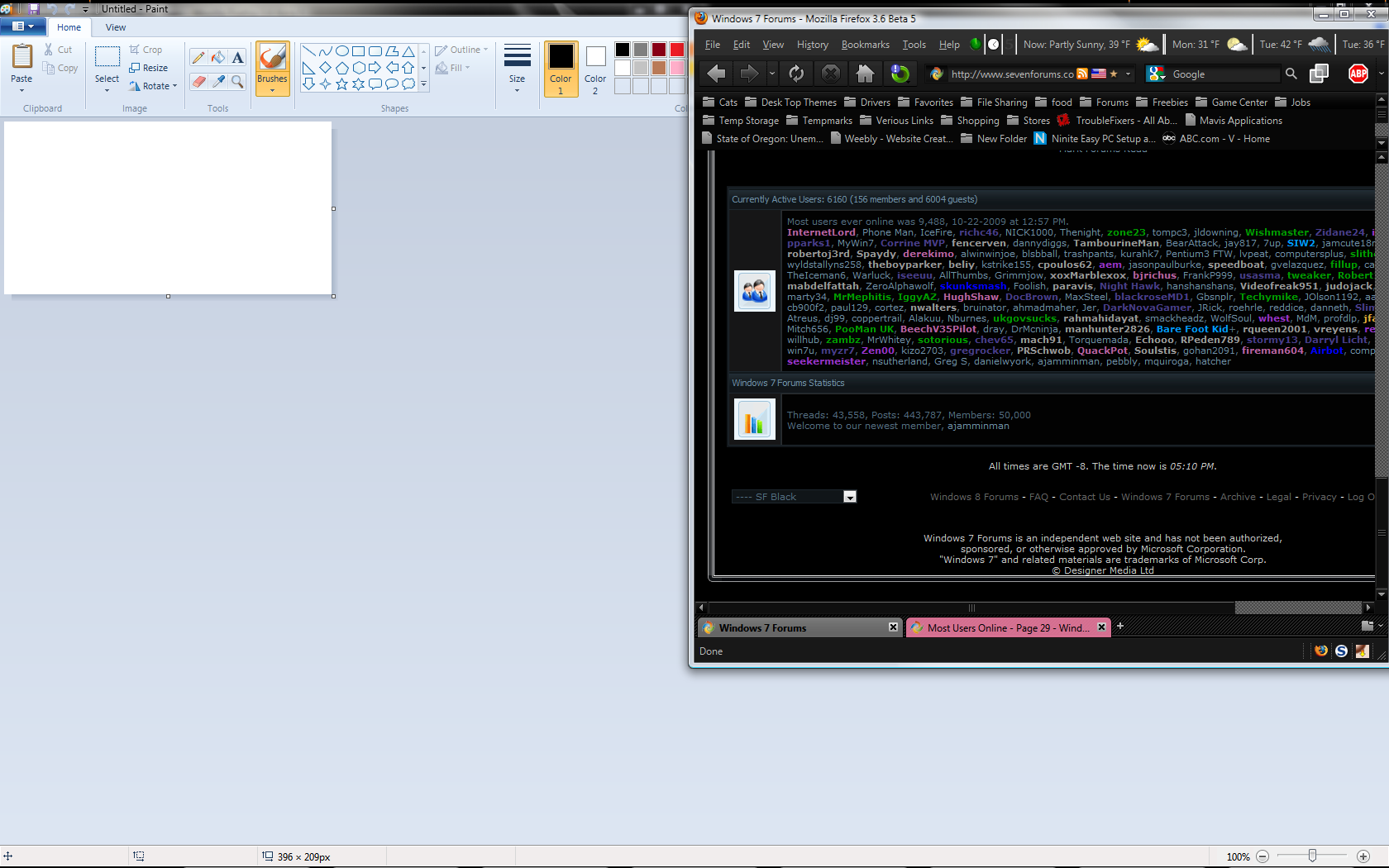Click the Paint zoom slider handle
The height and width of the screenshot is (868, 1389).
1312,856
